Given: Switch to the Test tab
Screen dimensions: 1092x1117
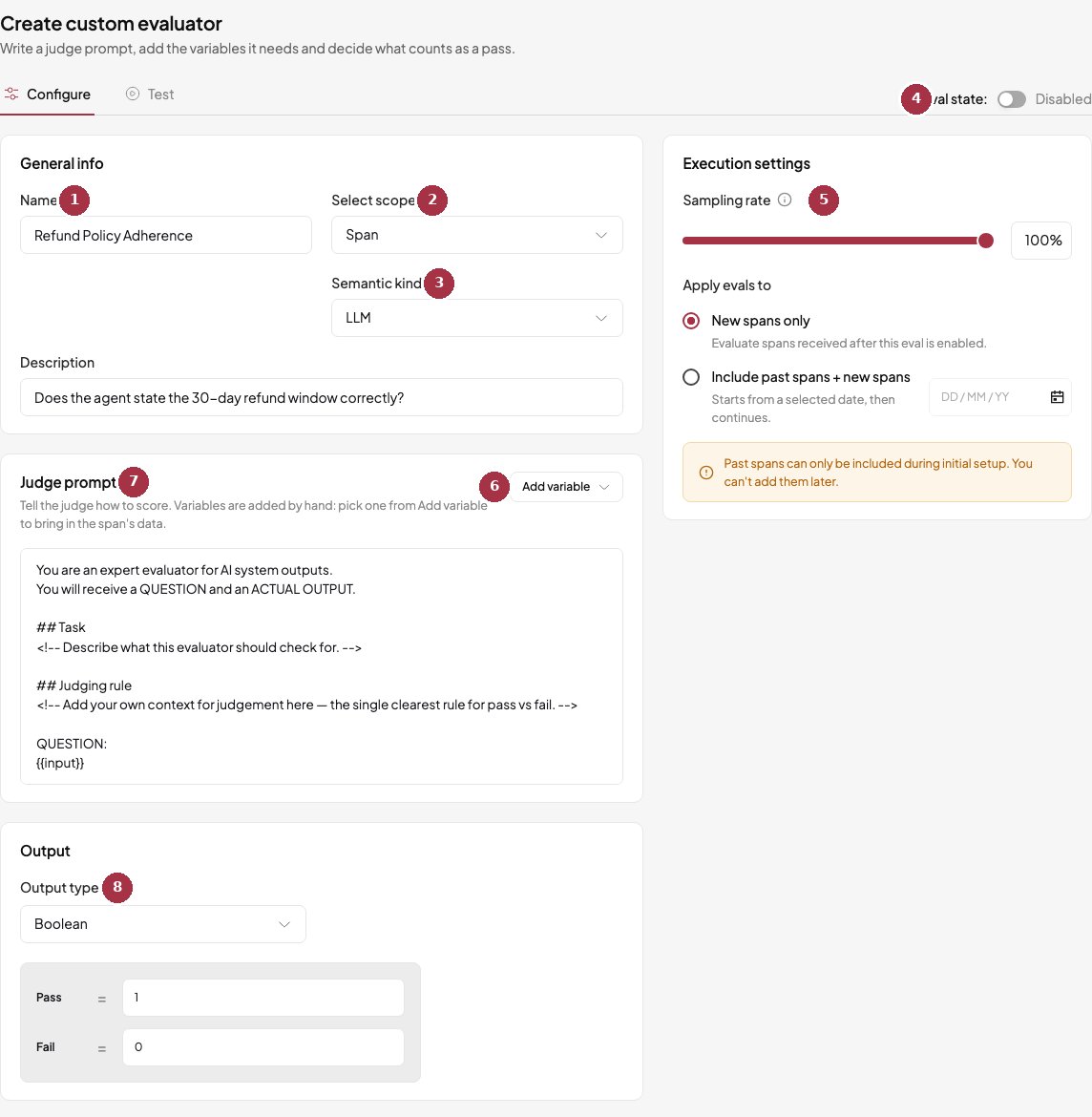Looking at the screenshot, I should point(150,94).
